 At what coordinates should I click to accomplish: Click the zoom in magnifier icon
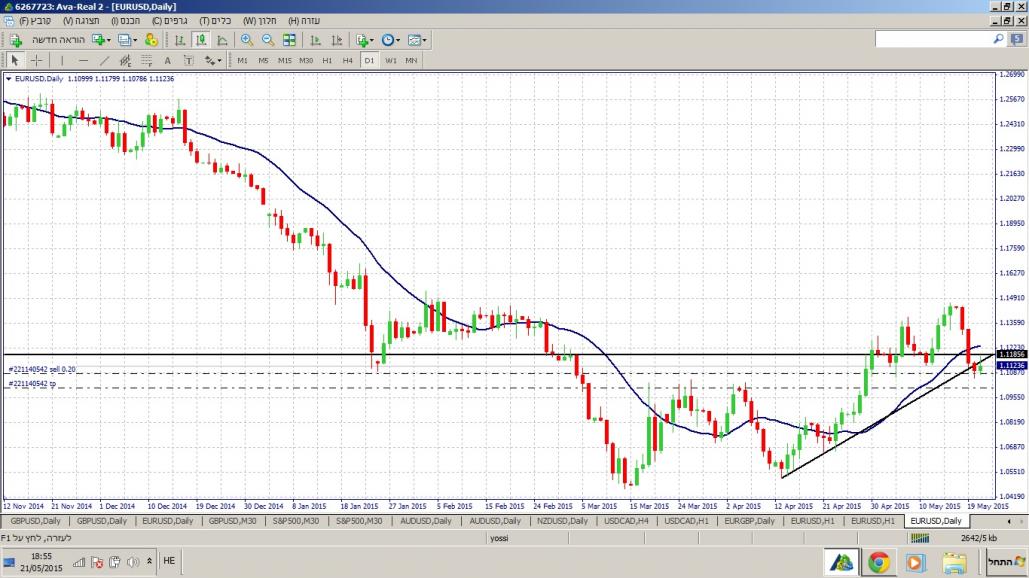[x=247, y=40]
